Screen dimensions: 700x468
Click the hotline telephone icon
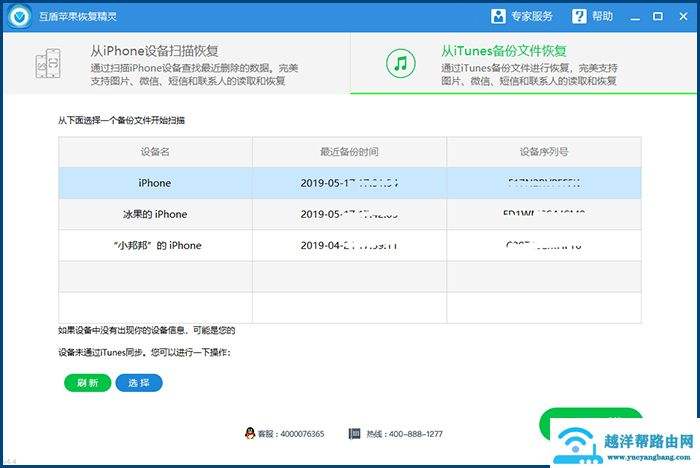354,433
